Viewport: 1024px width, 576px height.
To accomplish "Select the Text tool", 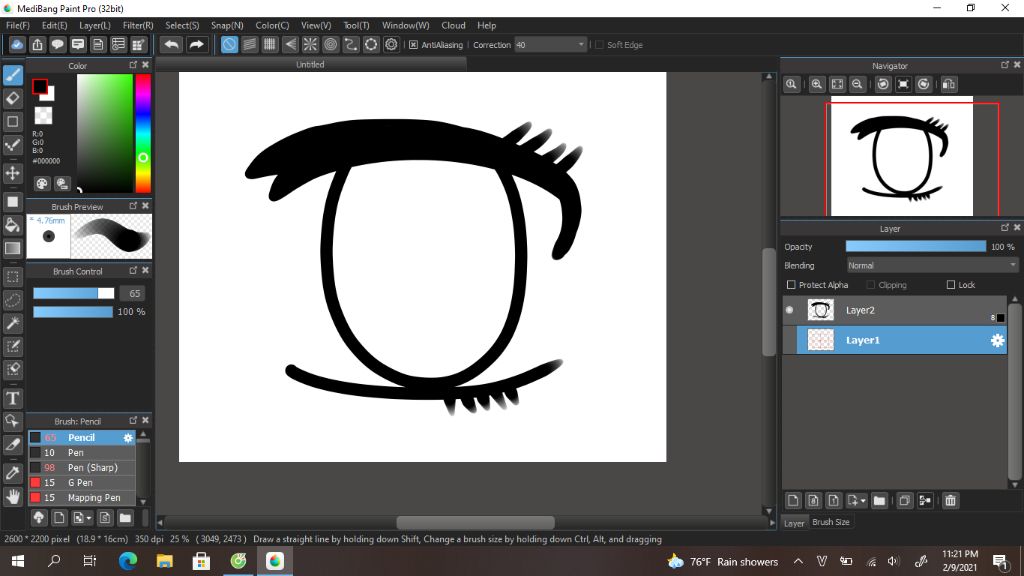I will pos(13,398).
